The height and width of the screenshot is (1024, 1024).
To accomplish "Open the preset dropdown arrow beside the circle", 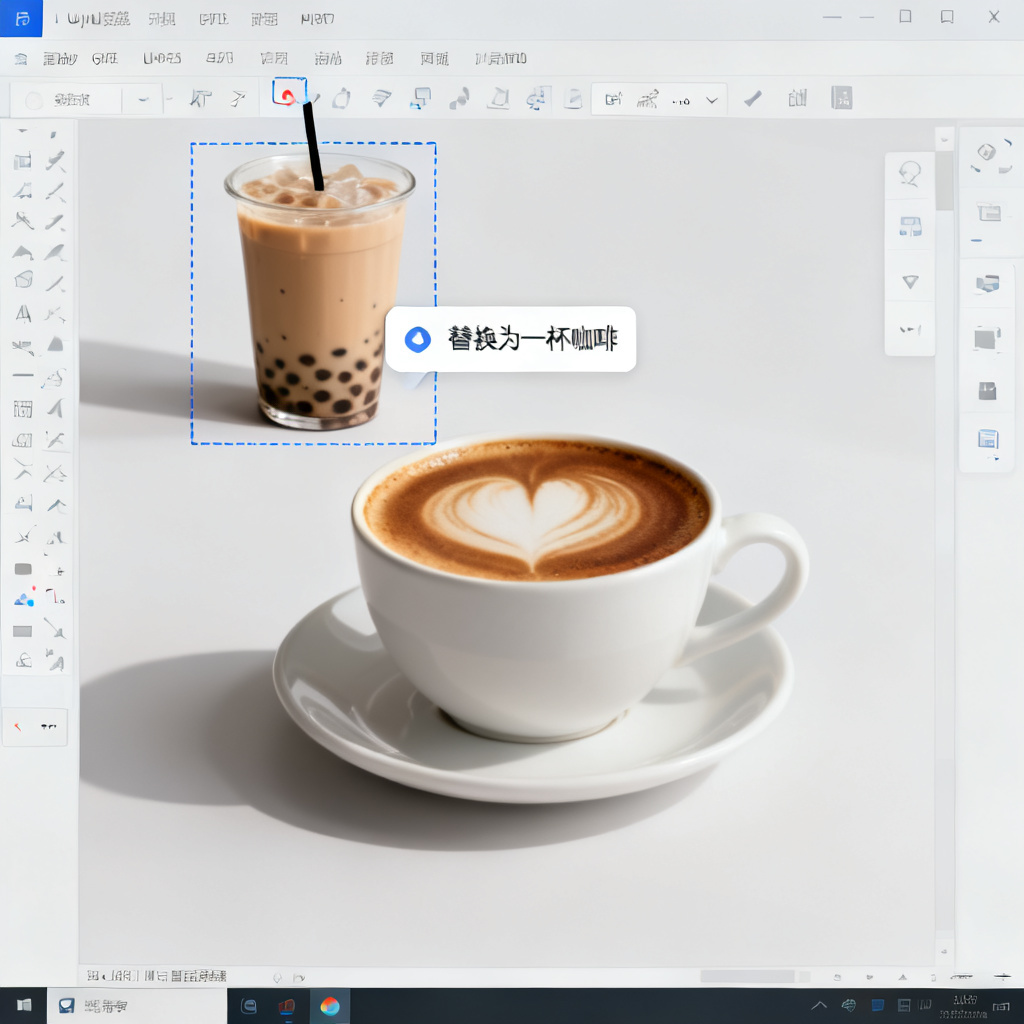I will (143, 100).
